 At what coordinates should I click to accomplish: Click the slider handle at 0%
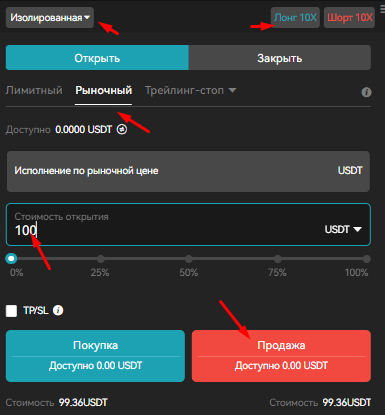tap(11, 259)
